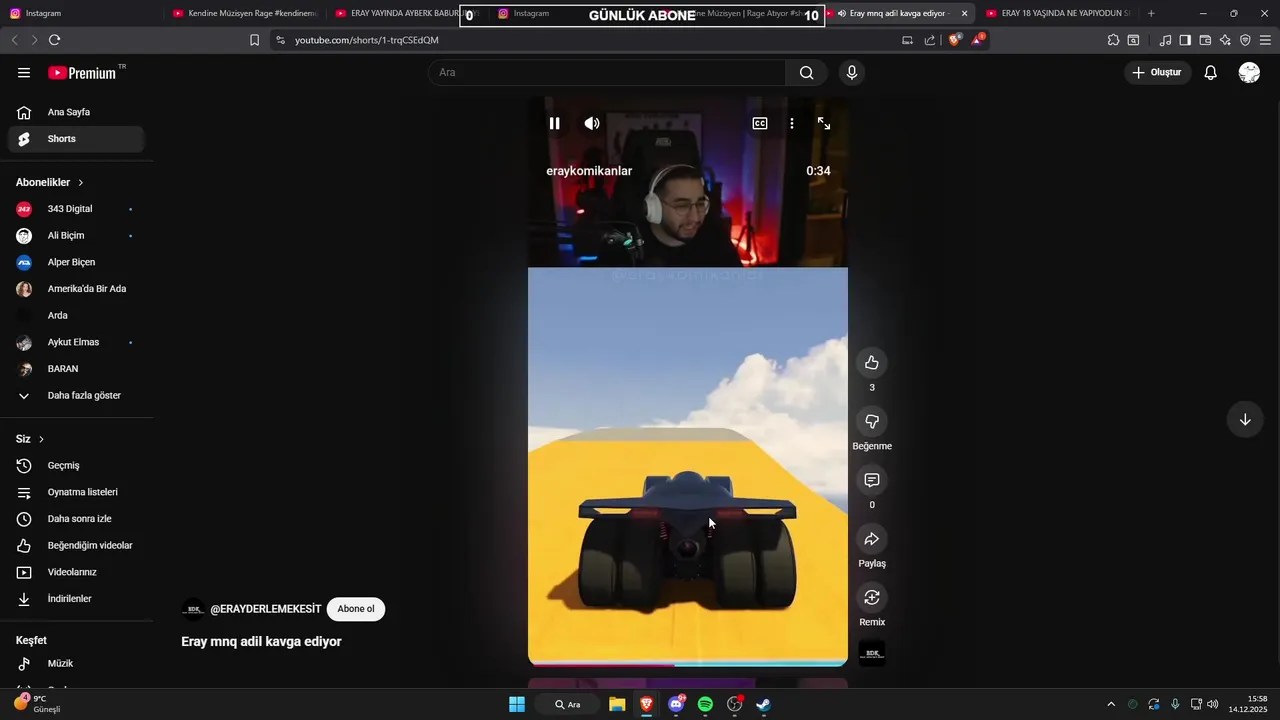This screenshot has height=720, width=1280.
Task: Show hidden system tray icons
Action: tap(1111, 704)
